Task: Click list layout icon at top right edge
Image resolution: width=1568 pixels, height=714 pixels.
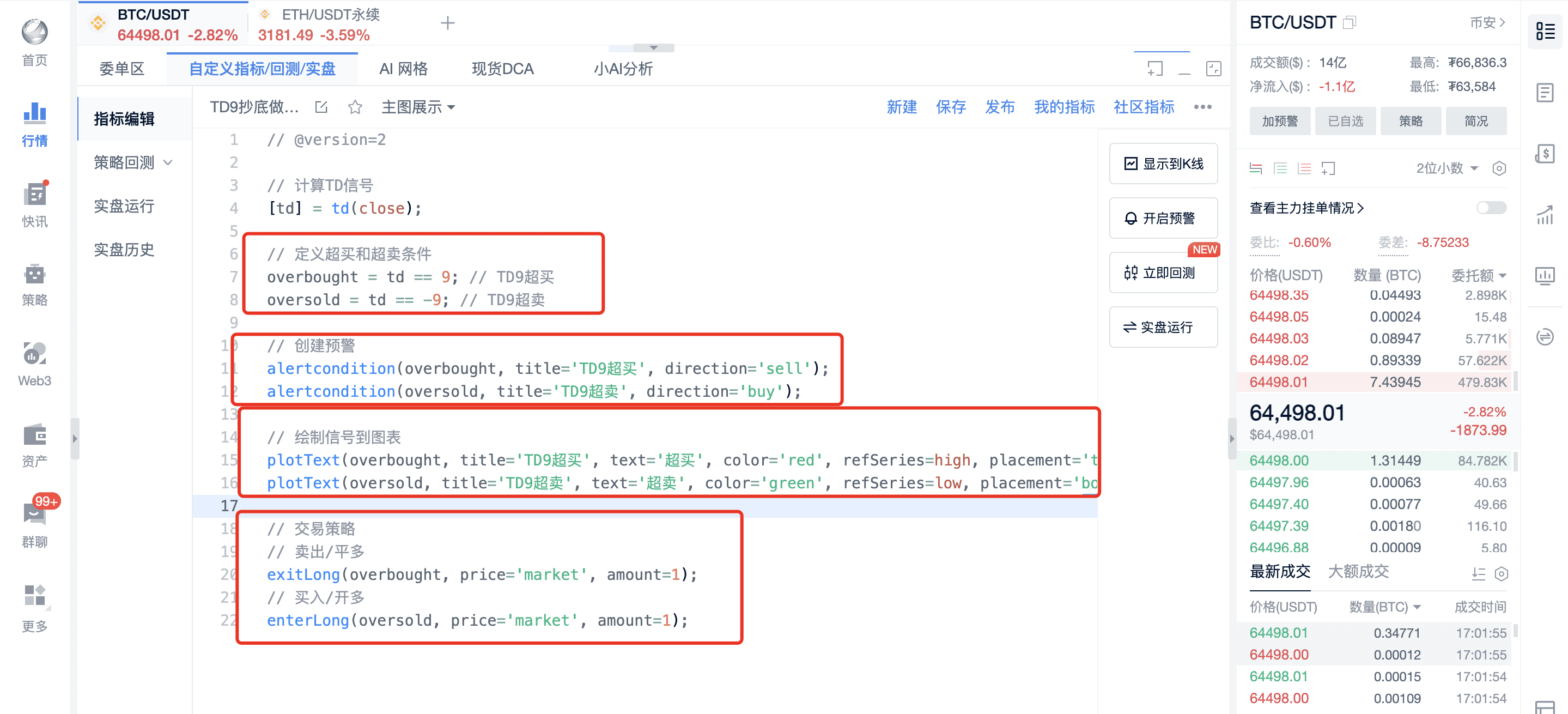Action: [x=1545, y=31]
